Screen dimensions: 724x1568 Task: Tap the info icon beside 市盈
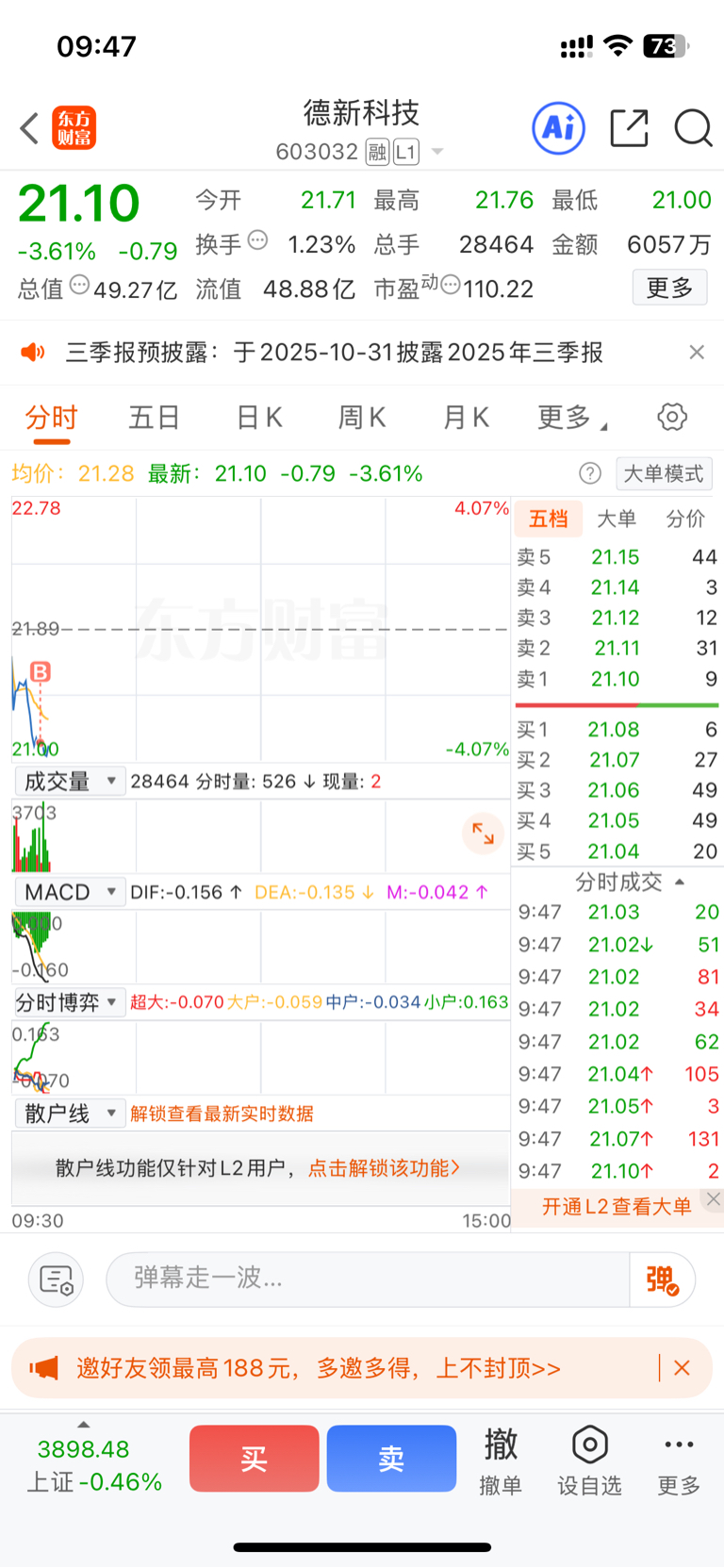pyautogui.click(x=451, y=284)
